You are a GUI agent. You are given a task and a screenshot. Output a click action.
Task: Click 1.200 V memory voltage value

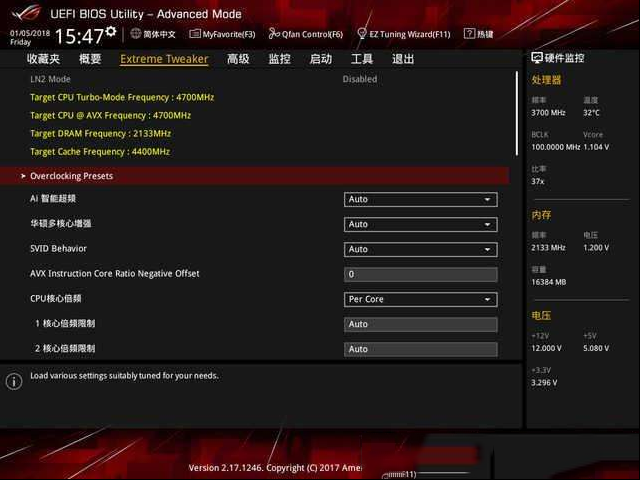pos(596,248)
